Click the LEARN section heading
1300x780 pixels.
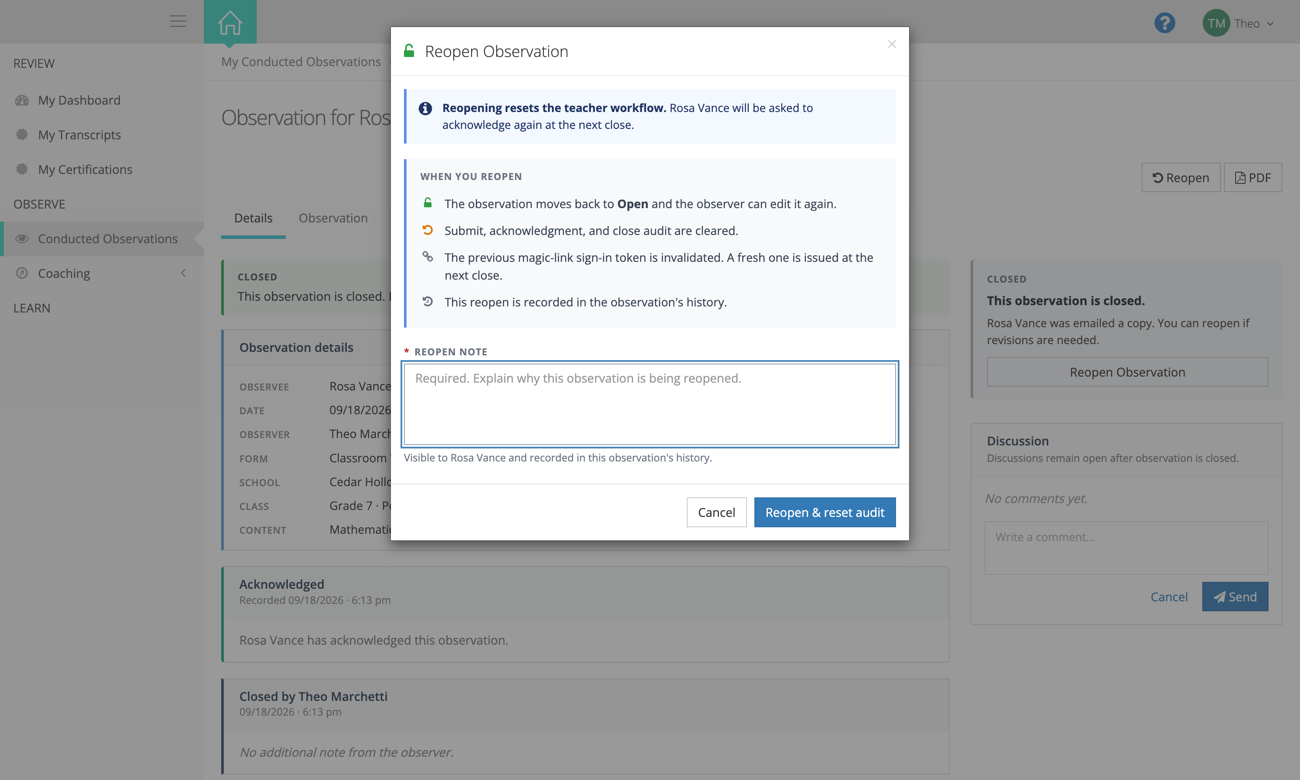pos(32,308)
